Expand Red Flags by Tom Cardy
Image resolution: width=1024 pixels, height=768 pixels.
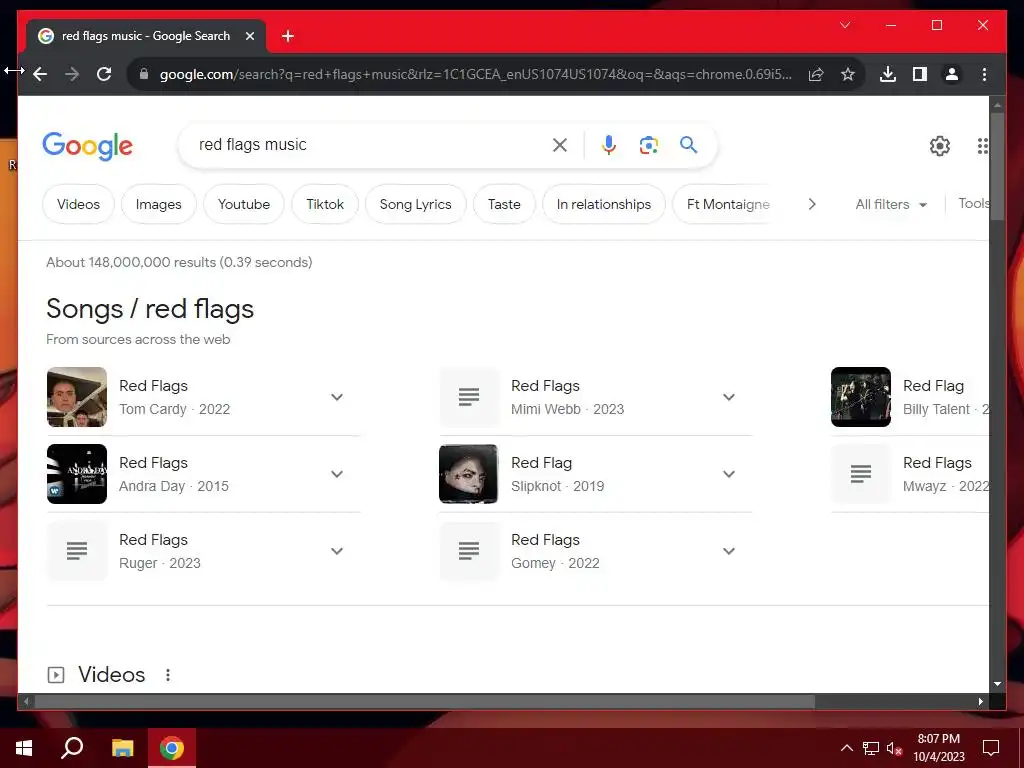point(337,397)
